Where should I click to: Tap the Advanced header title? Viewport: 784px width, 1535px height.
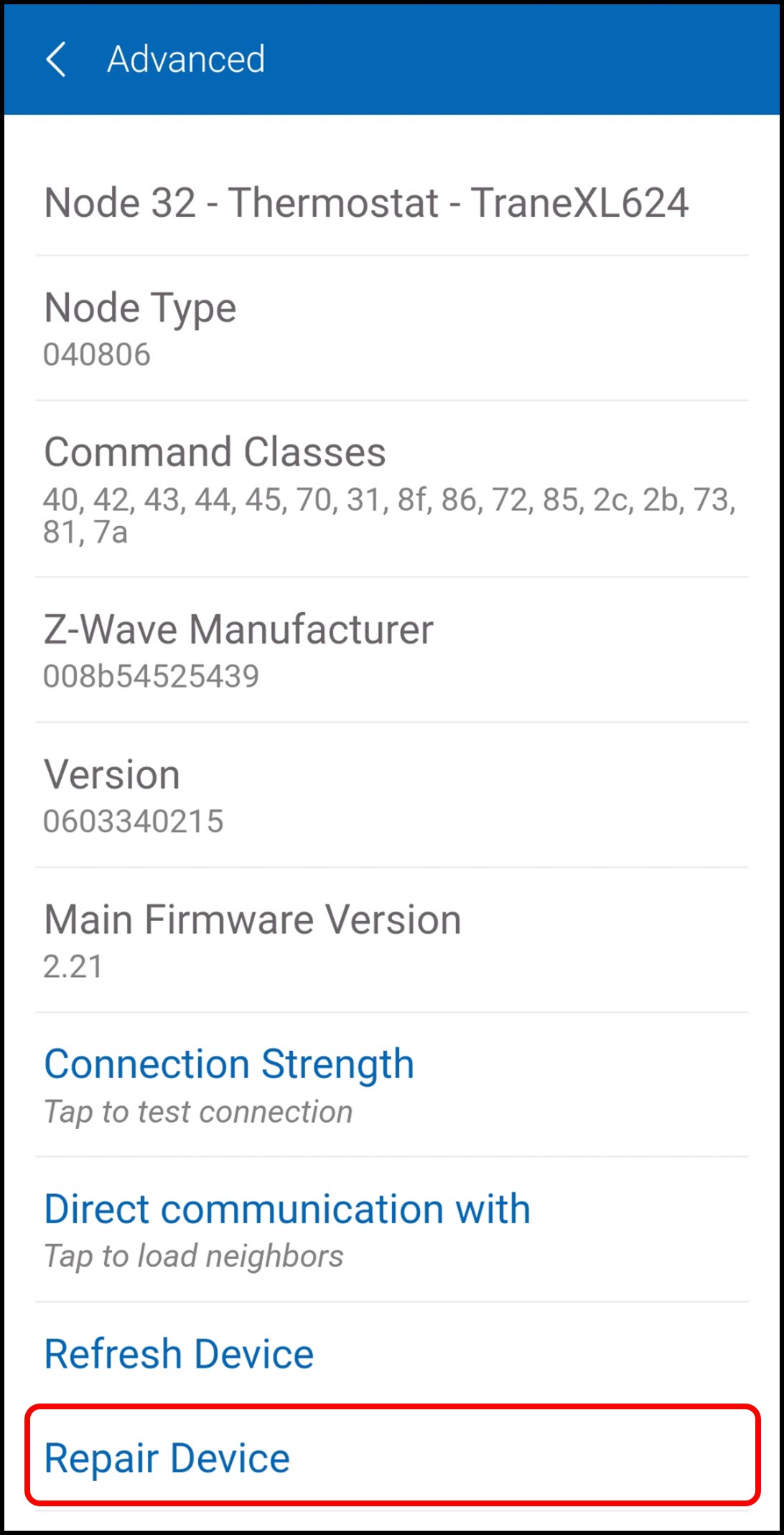click(186, 59)
